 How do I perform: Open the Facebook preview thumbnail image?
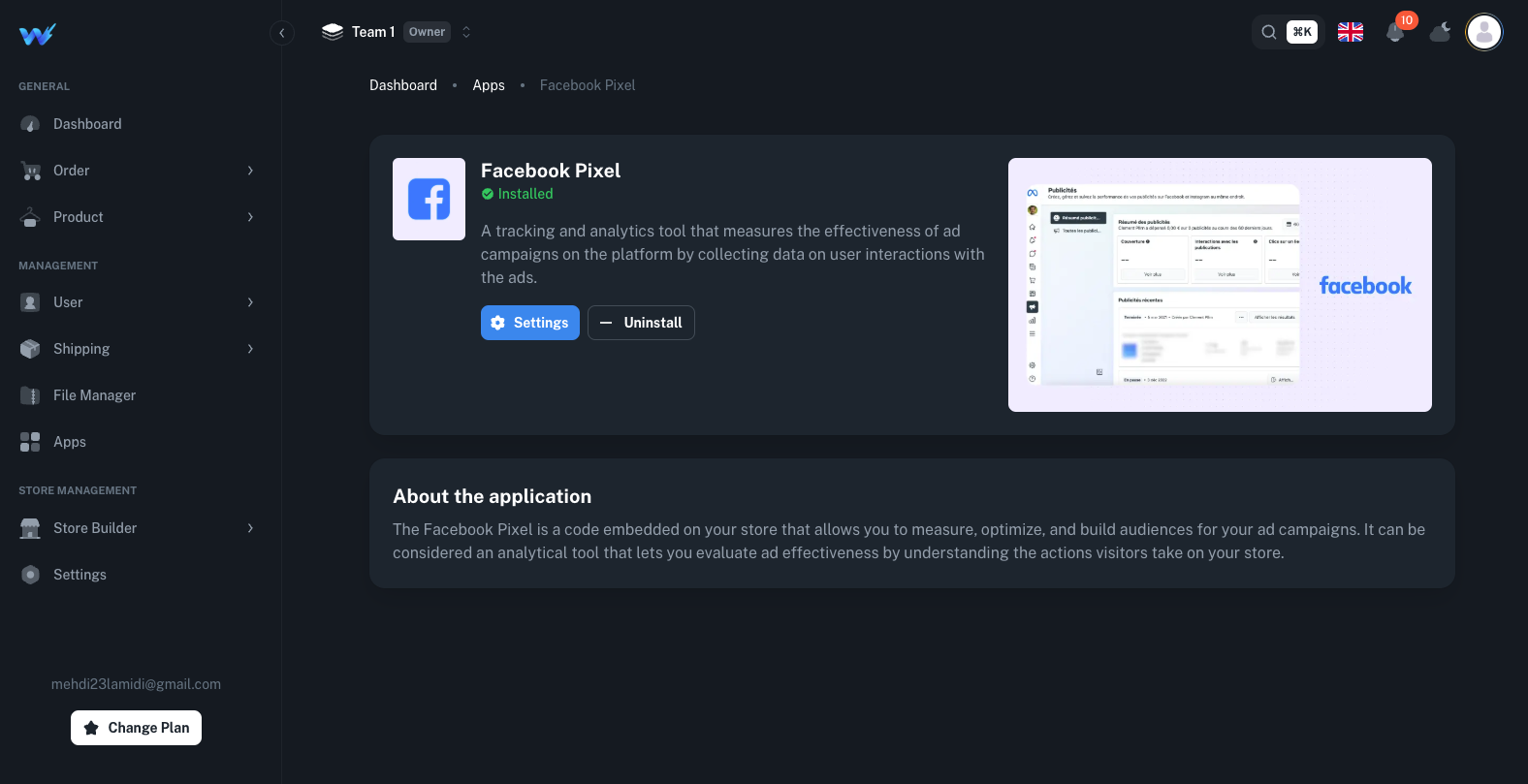[1220, 285]
